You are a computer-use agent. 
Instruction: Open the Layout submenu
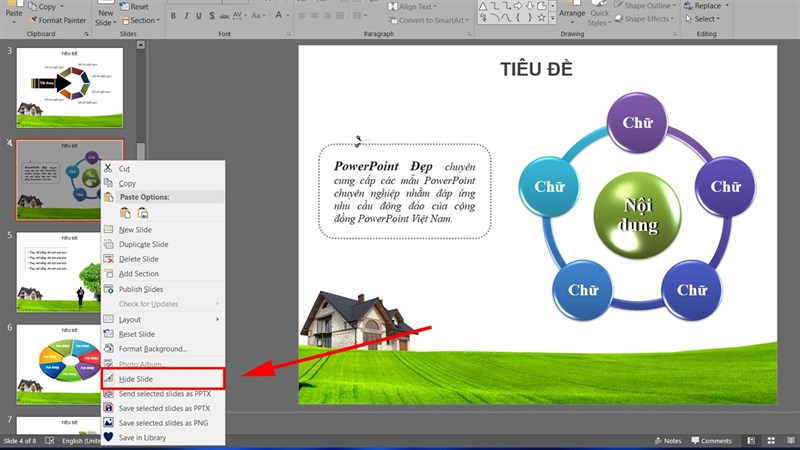tap(163, 319)
